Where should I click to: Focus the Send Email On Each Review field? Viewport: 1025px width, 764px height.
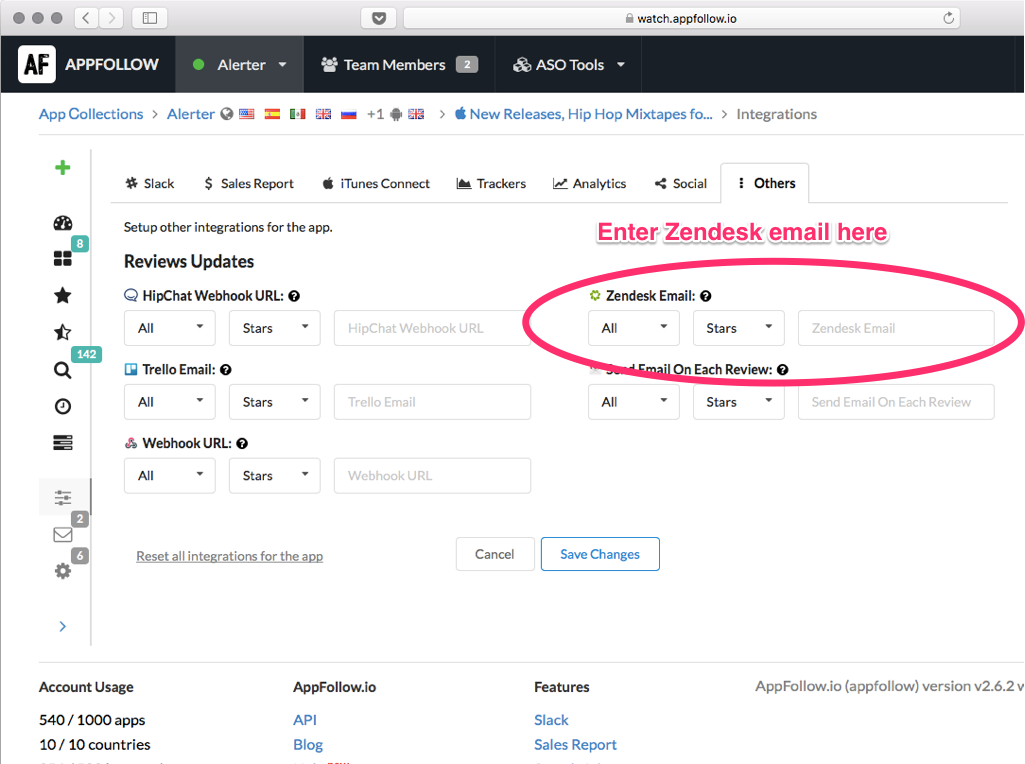(x=896, y=402)
